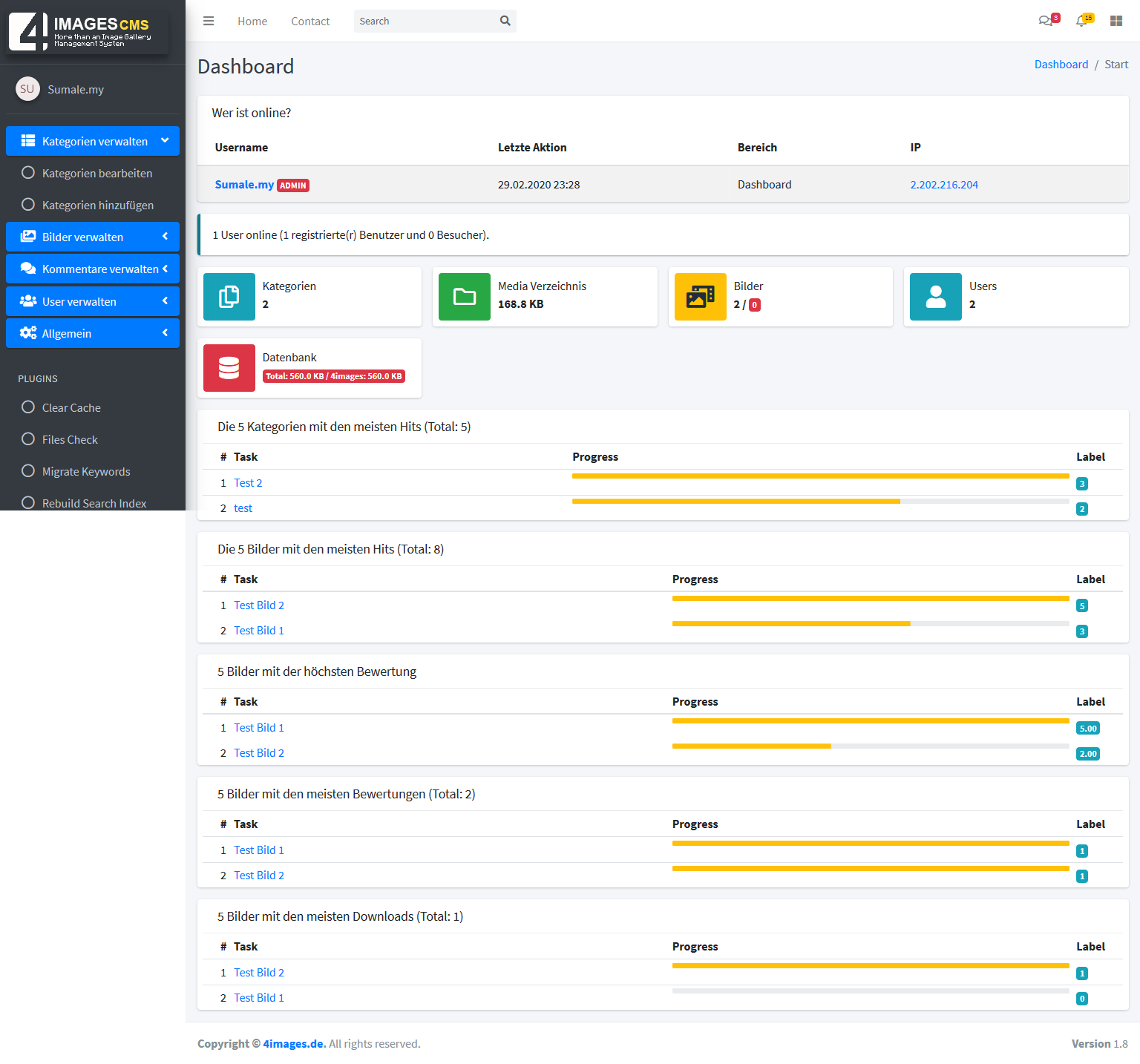Screen dimensions: 1140x1064
Task: Click into the Search input field
Action: pyautogui.click(x=425, y=21)
